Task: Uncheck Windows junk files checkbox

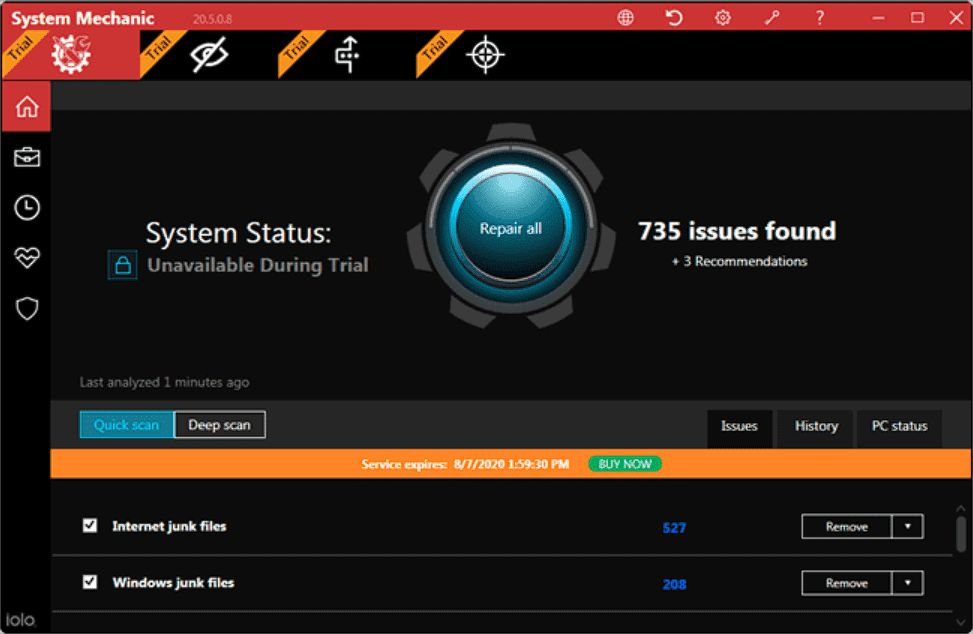Action: click(90, 582)
